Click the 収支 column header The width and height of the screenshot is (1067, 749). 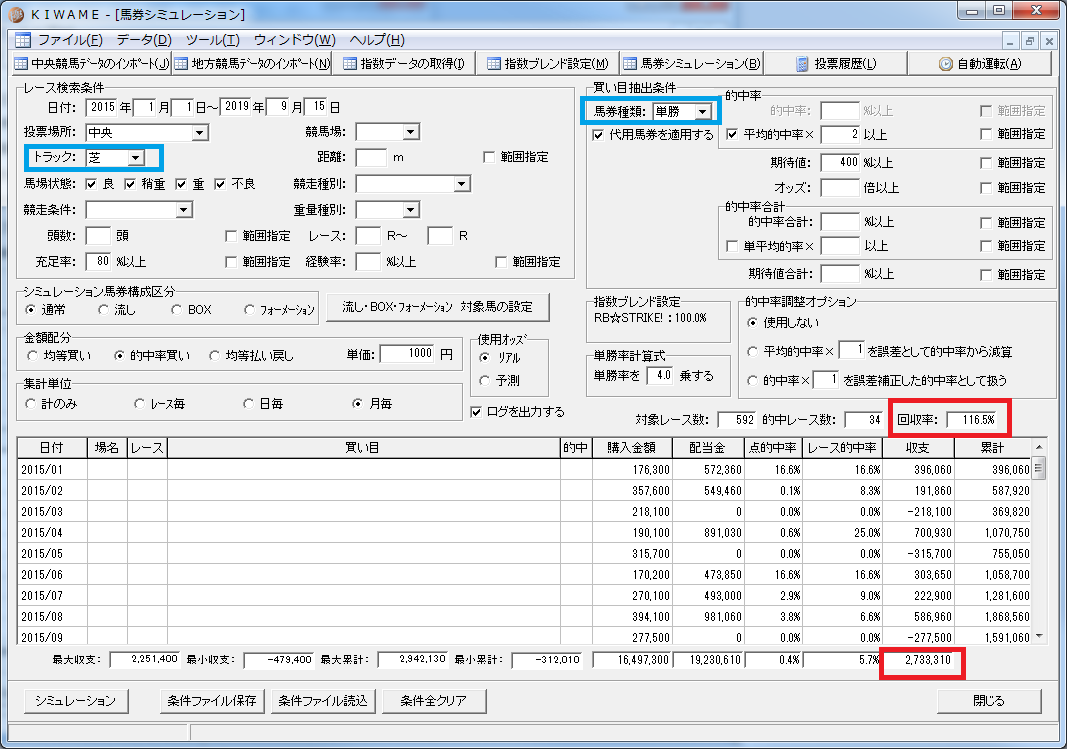[918, 448]
